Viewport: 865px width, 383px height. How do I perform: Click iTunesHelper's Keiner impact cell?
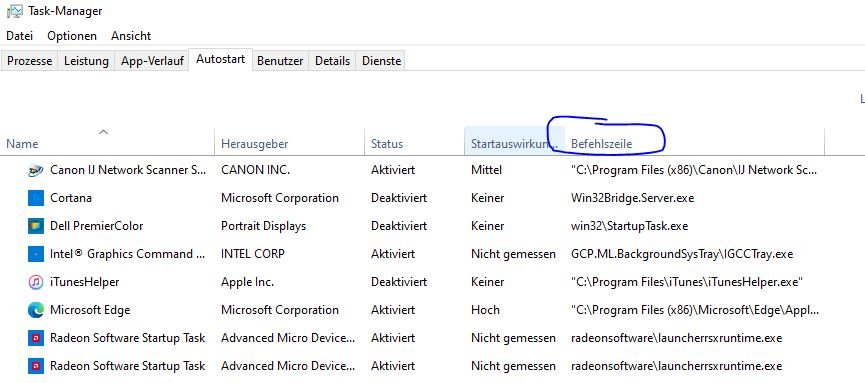pyautogui.click(x=487, y=283)
